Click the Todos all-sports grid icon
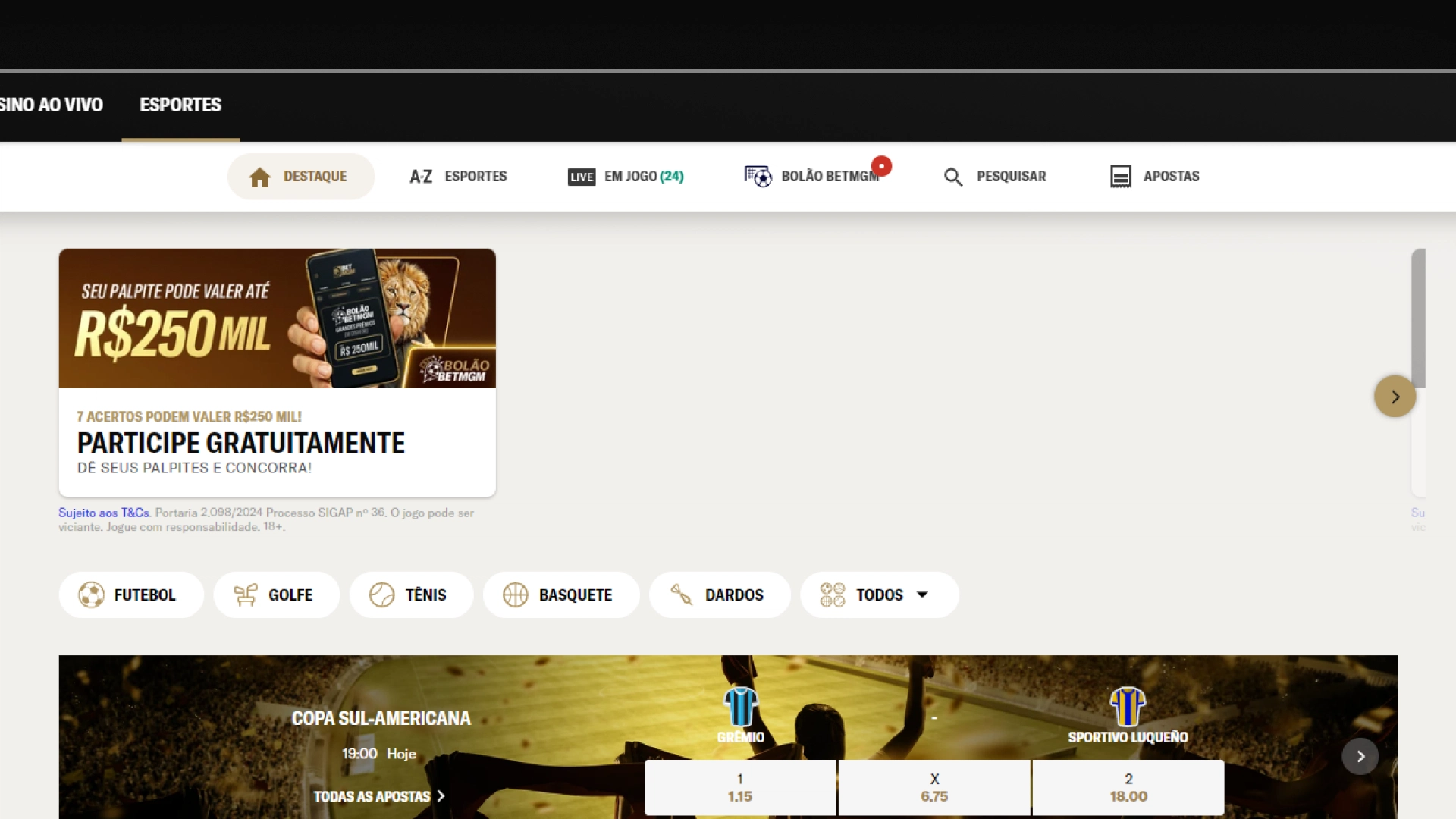Viewport: 1456px width, 819px height. pyautogui.click(x=833, y=595)
